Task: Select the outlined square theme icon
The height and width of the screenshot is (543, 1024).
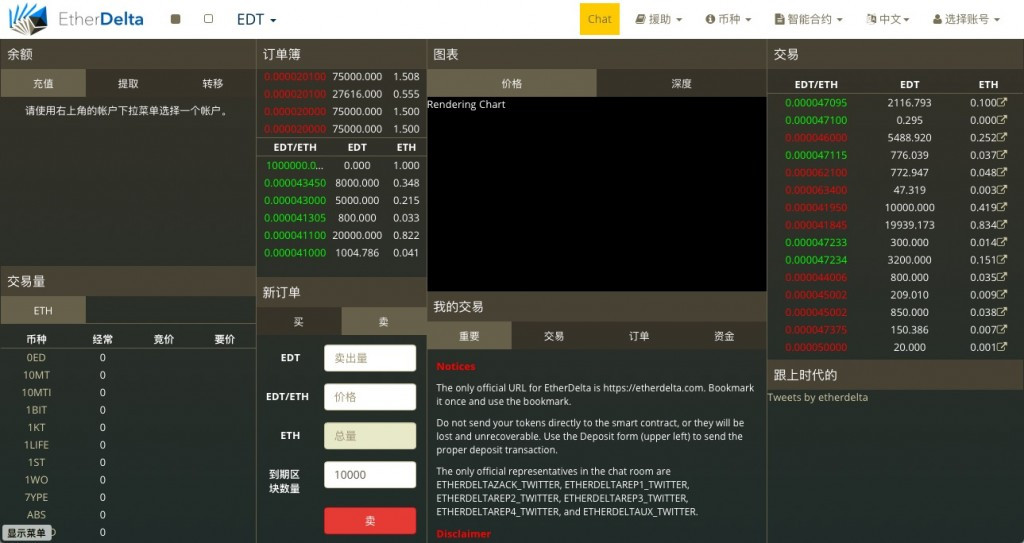Action: tap(208, 19)
